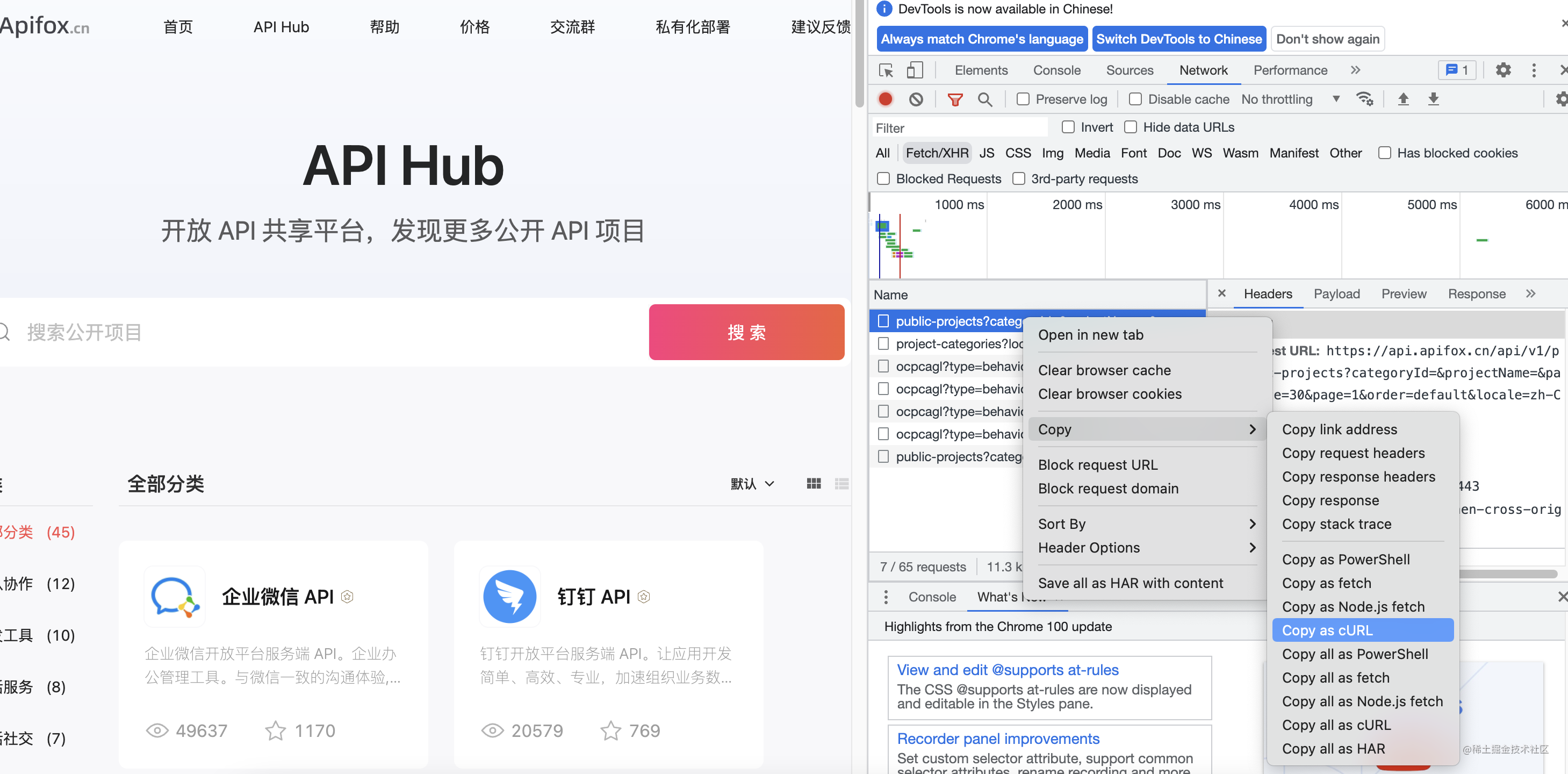Tick Has blocked cookies checkbox
The width and height of the screenshot is (1568, 774).
coord(1384,153)
